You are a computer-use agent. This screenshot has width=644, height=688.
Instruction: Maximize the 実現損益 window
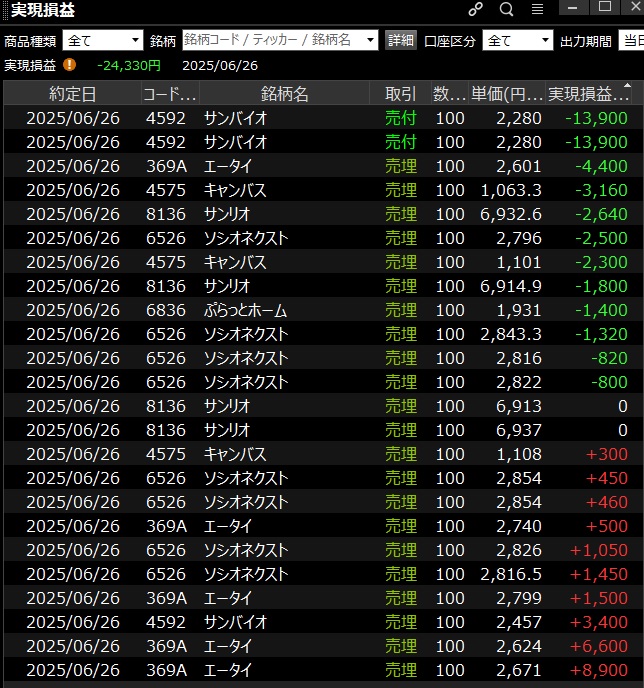605,7
